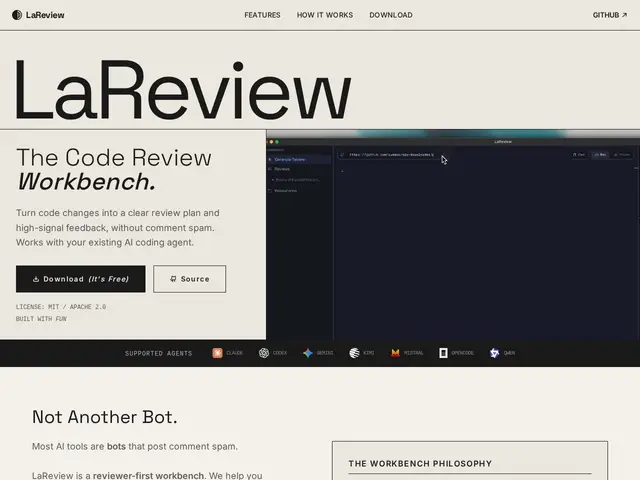Go to How It Works in the navigation
640x480 pixels.
tap(325, 15)
